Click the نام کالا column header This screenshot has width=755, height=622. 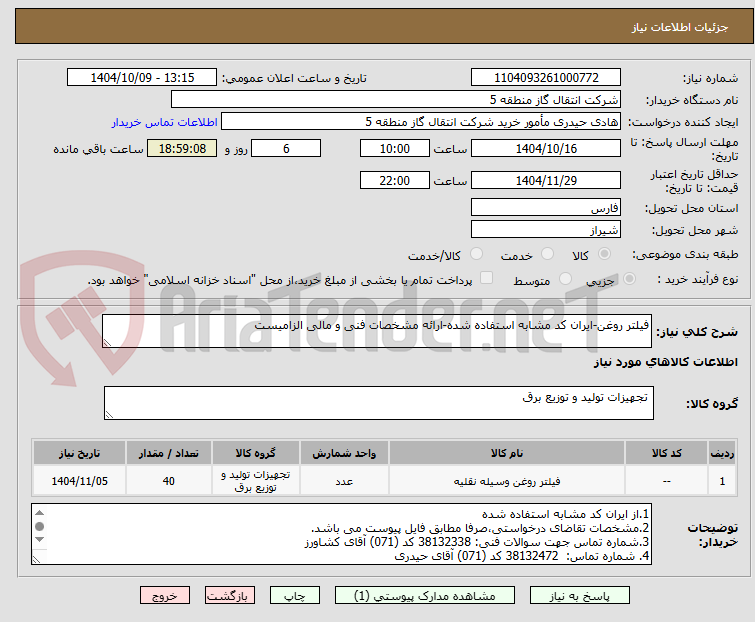[507, 453]
